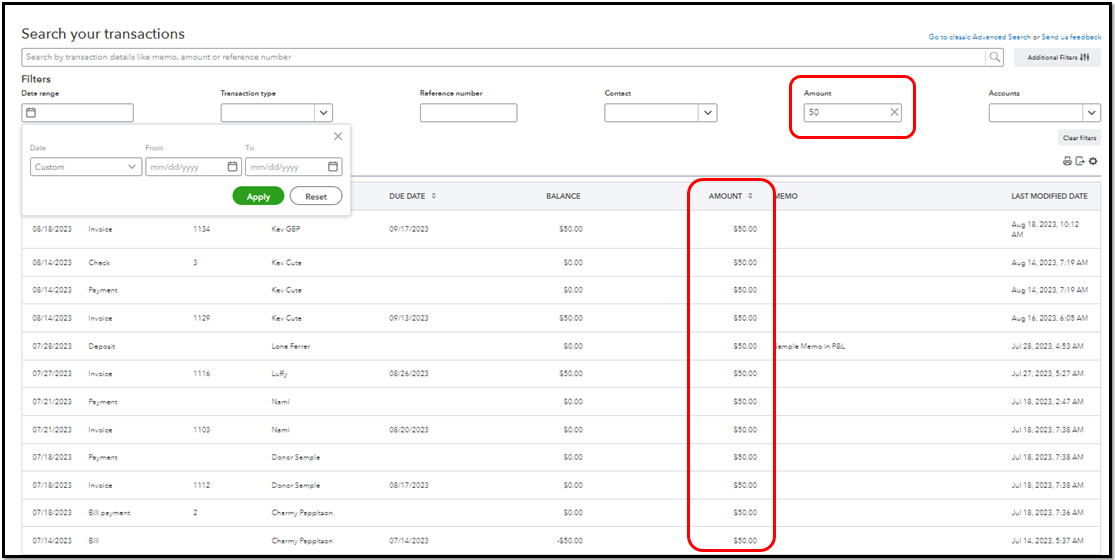Click the search magnifier icon

coord(993,57)
